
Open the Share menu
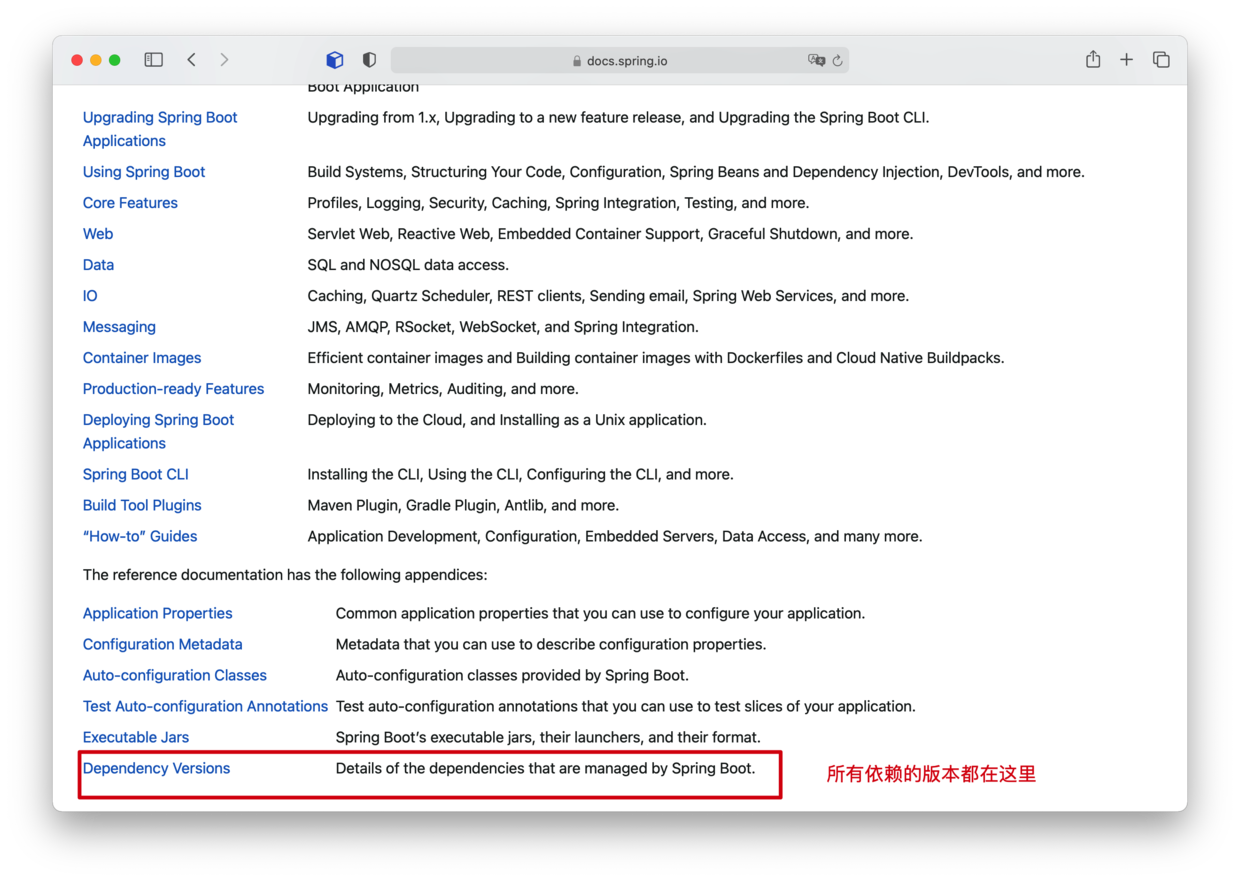click(x=1093, y=60)
